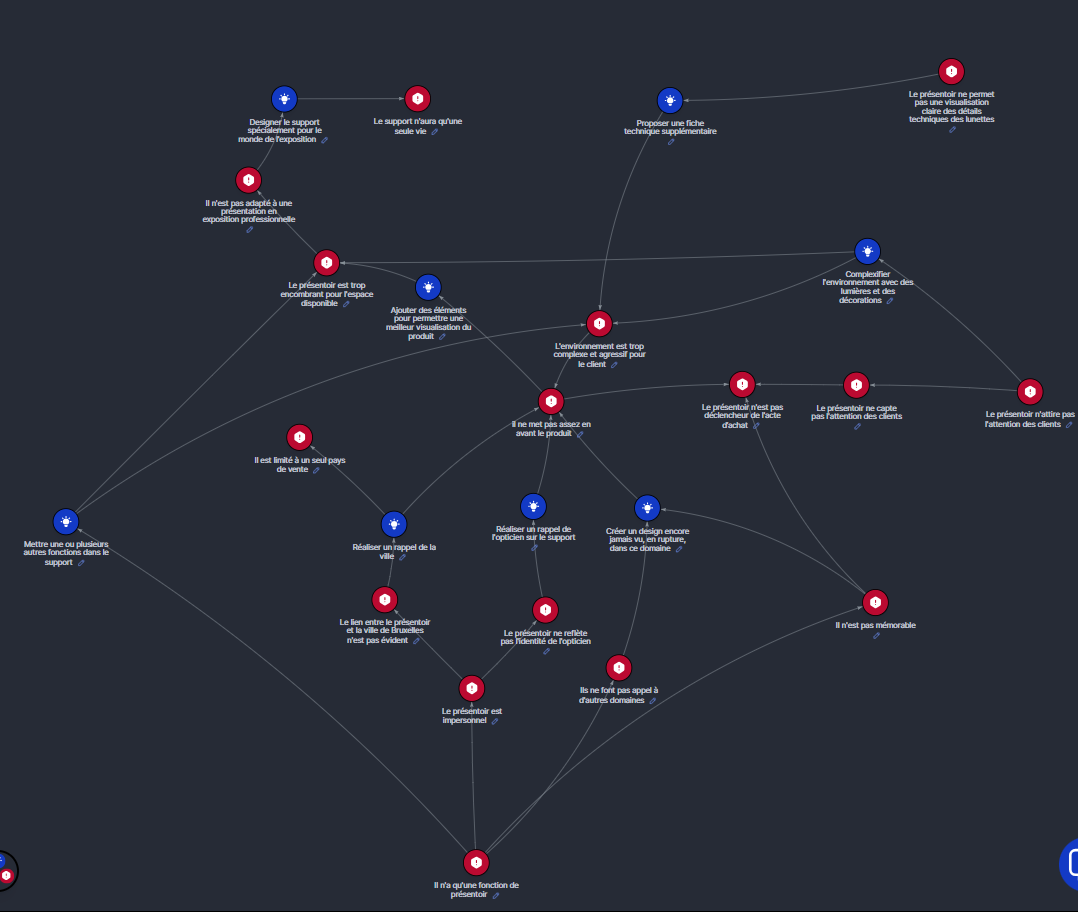Select red node 'L'environnement est trop complexe et agressif'

(x=600, y=324)
